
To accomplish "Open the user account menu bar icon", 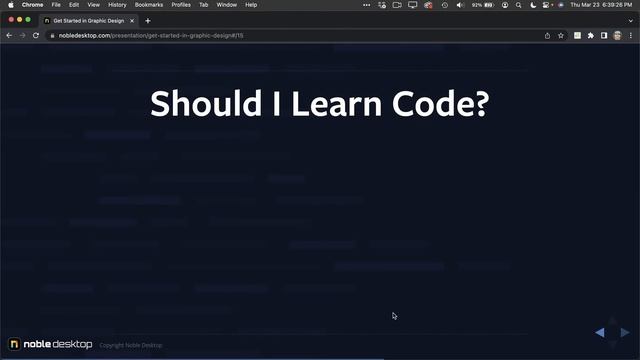I will [505, 5].
